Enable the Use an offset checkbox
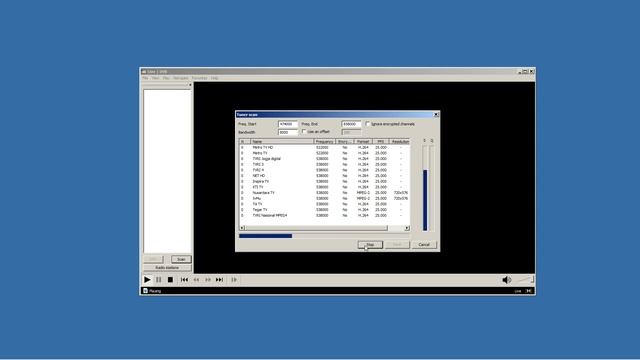640x360 pixels. (x=304, y=131)
